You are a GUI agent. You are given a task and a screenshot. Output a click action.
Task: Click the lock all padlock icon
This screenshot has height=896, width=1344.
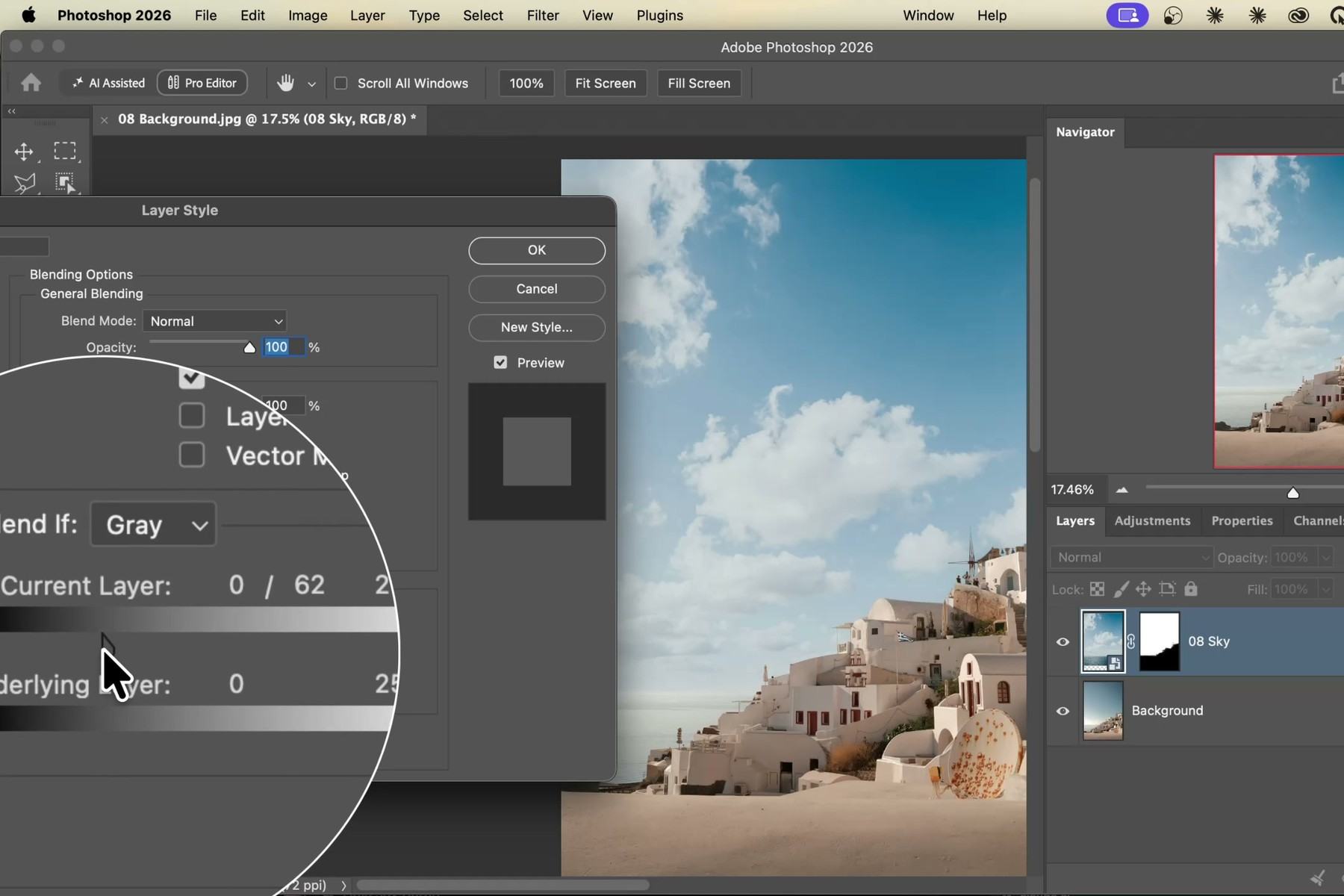click(1191, 589)
